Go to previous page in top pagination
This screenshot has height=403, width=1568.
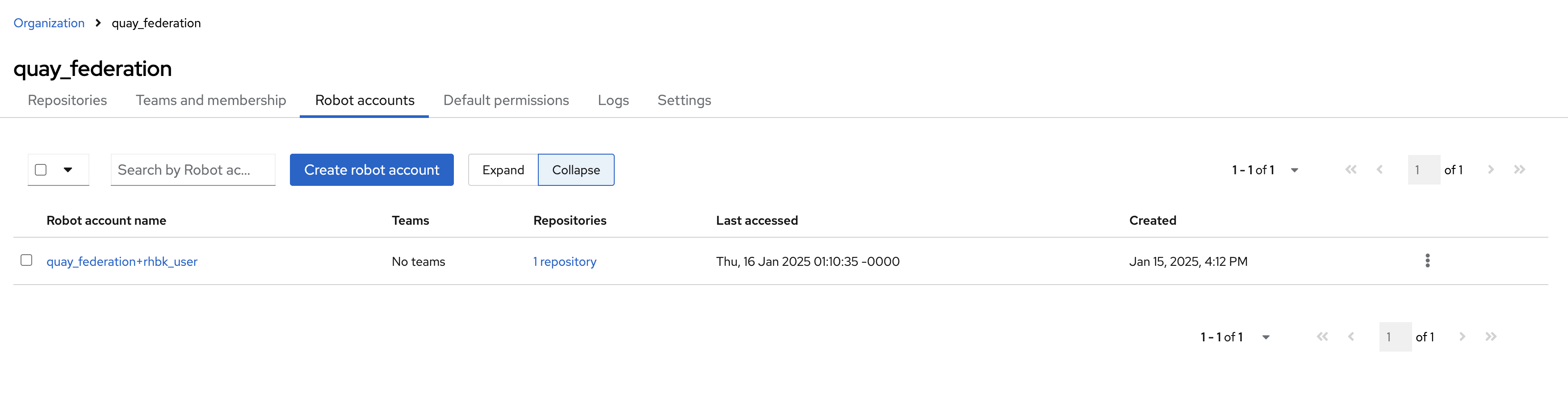click(x=1379, y=170)
